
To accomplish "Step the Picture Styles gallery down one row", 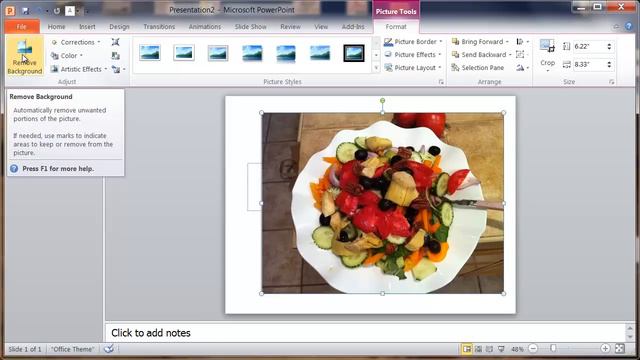I will point(376,55).
